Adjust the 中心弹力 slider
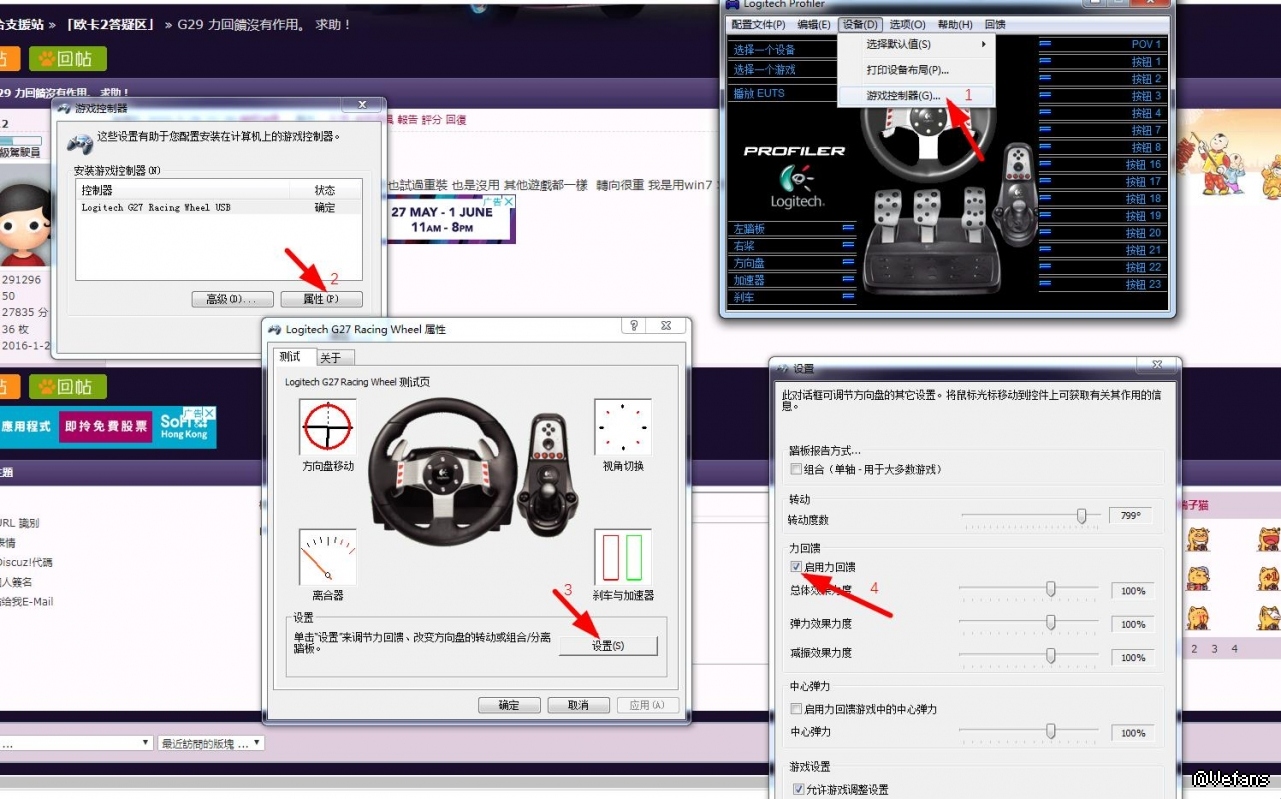 [x=1050, y=732]
